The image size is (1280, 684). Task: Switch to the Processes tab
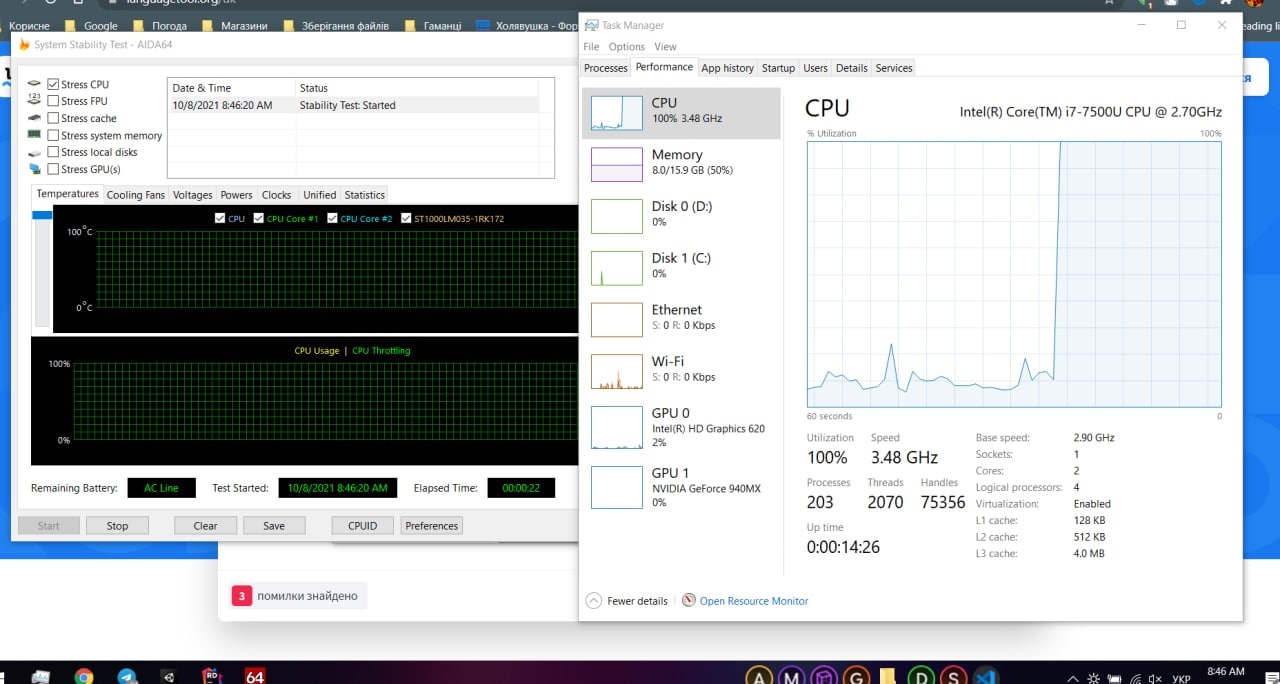(x=606, y=68)
